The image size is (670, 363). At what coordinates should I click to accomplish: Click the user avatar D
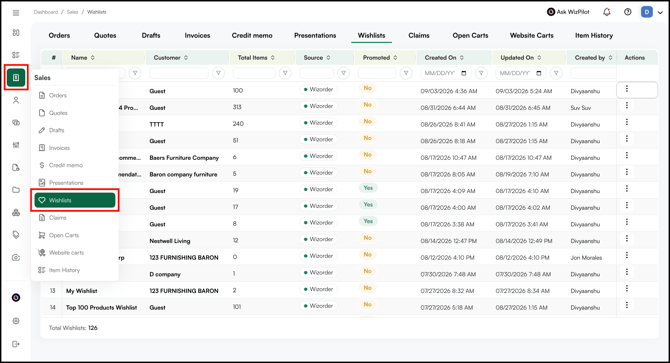(647, 12)
